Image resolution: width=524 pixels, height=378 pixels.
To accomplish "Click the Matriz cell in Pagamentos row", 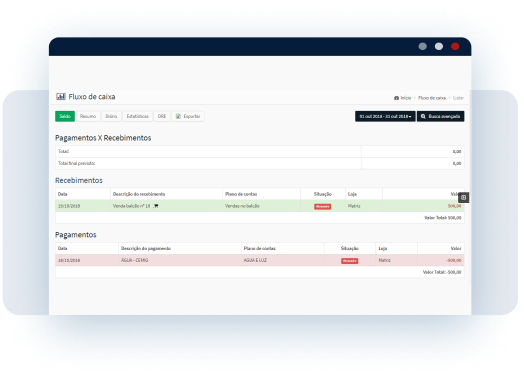I will pos(384,260).
